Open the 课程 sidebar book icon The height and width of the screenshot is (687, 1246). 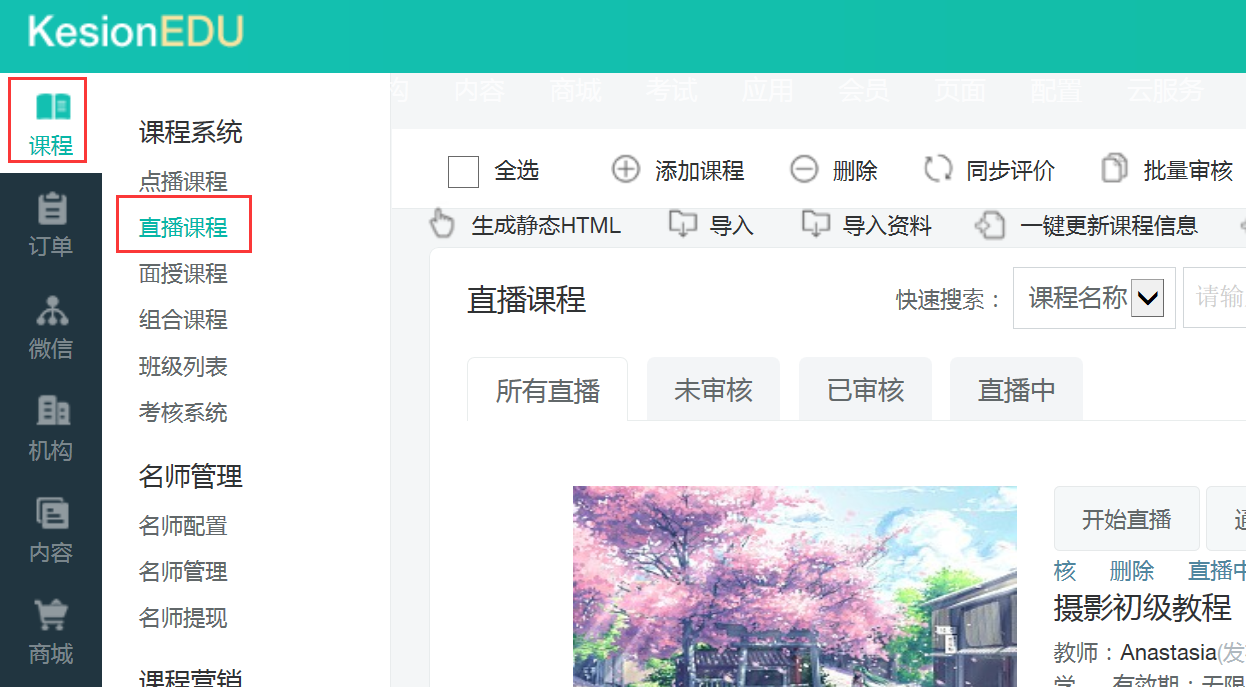tap(52, 106)
